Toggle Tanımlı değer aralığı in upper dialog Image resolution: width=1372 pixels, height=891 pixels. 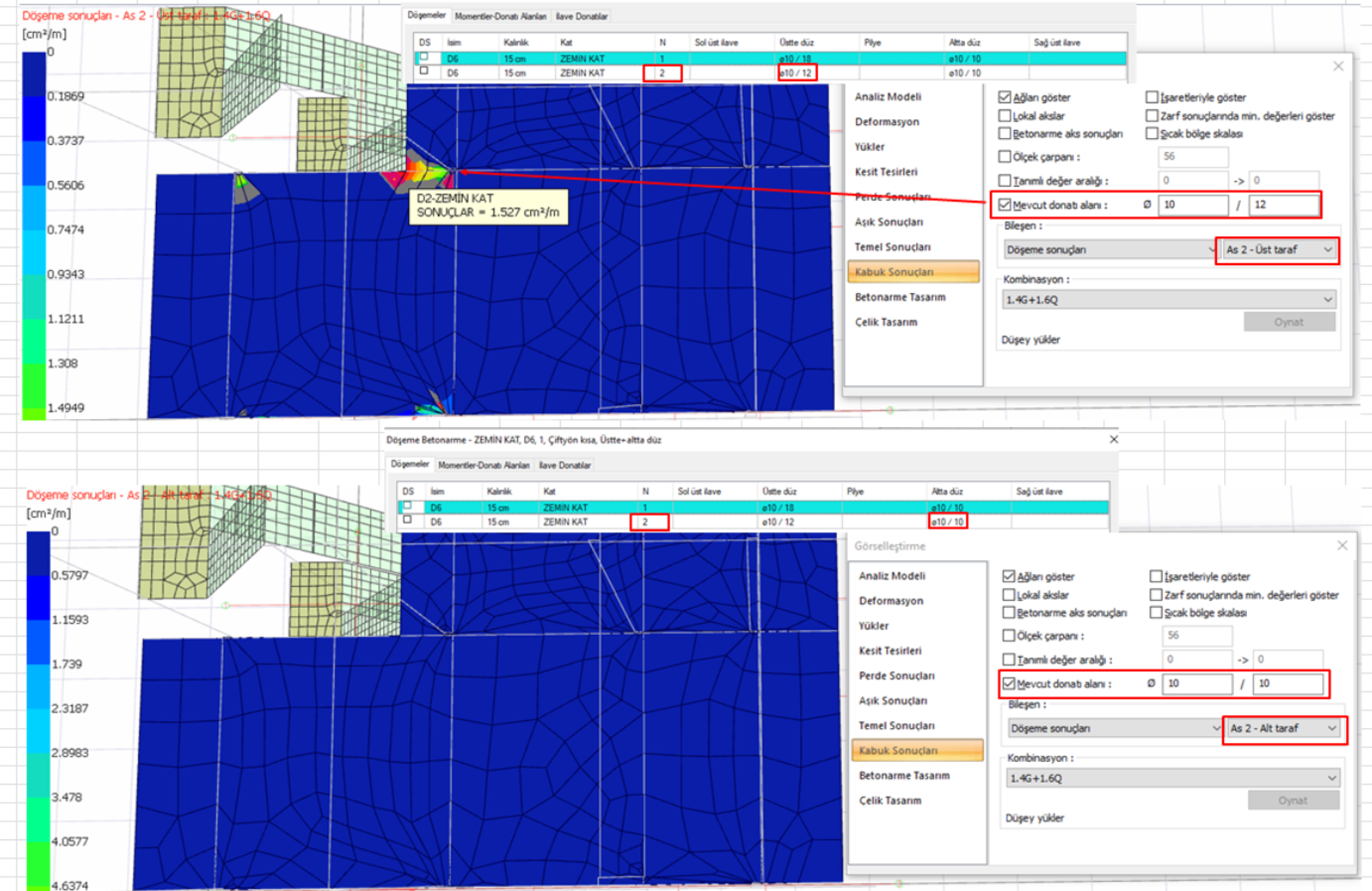tap(1004, 181)
